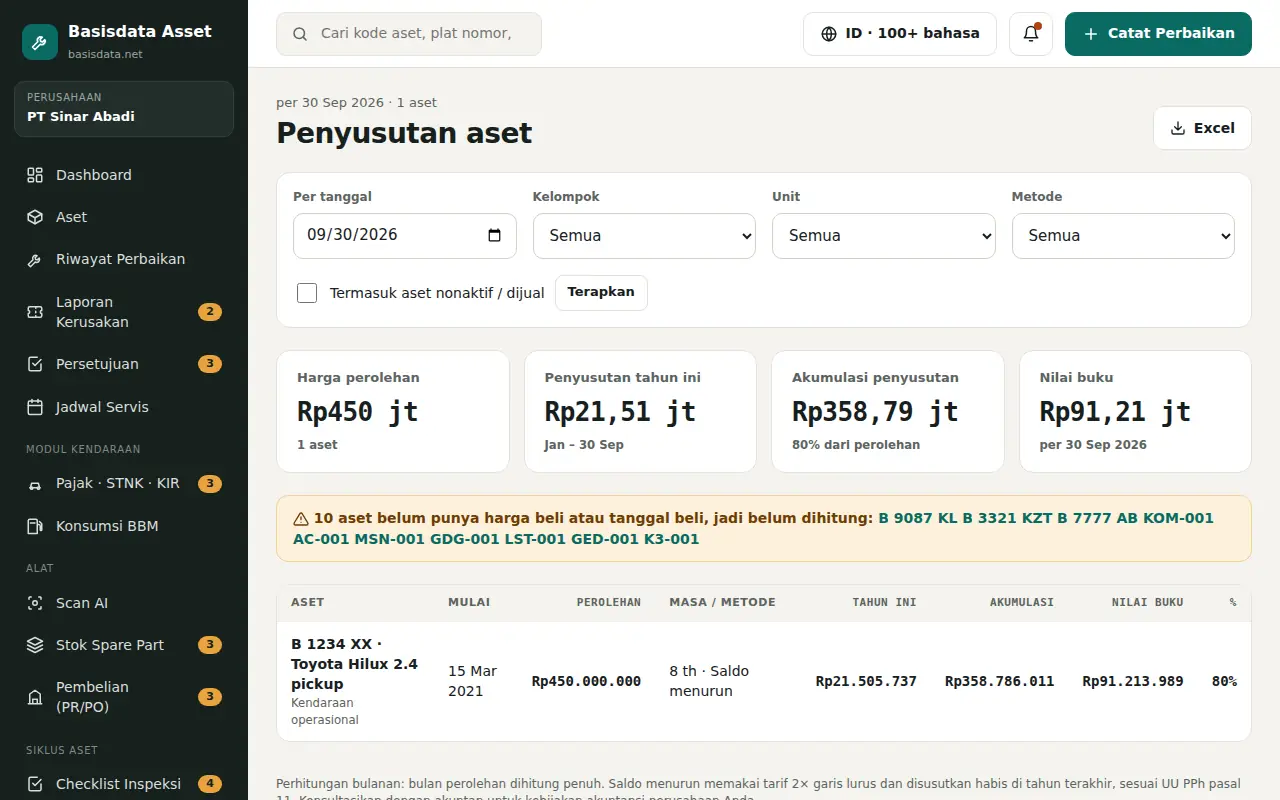The height and width of the screenshot is (800, 1280).
Task: Click the Konsumsi BBM fuel pump icon
Action: coord(35,526)
